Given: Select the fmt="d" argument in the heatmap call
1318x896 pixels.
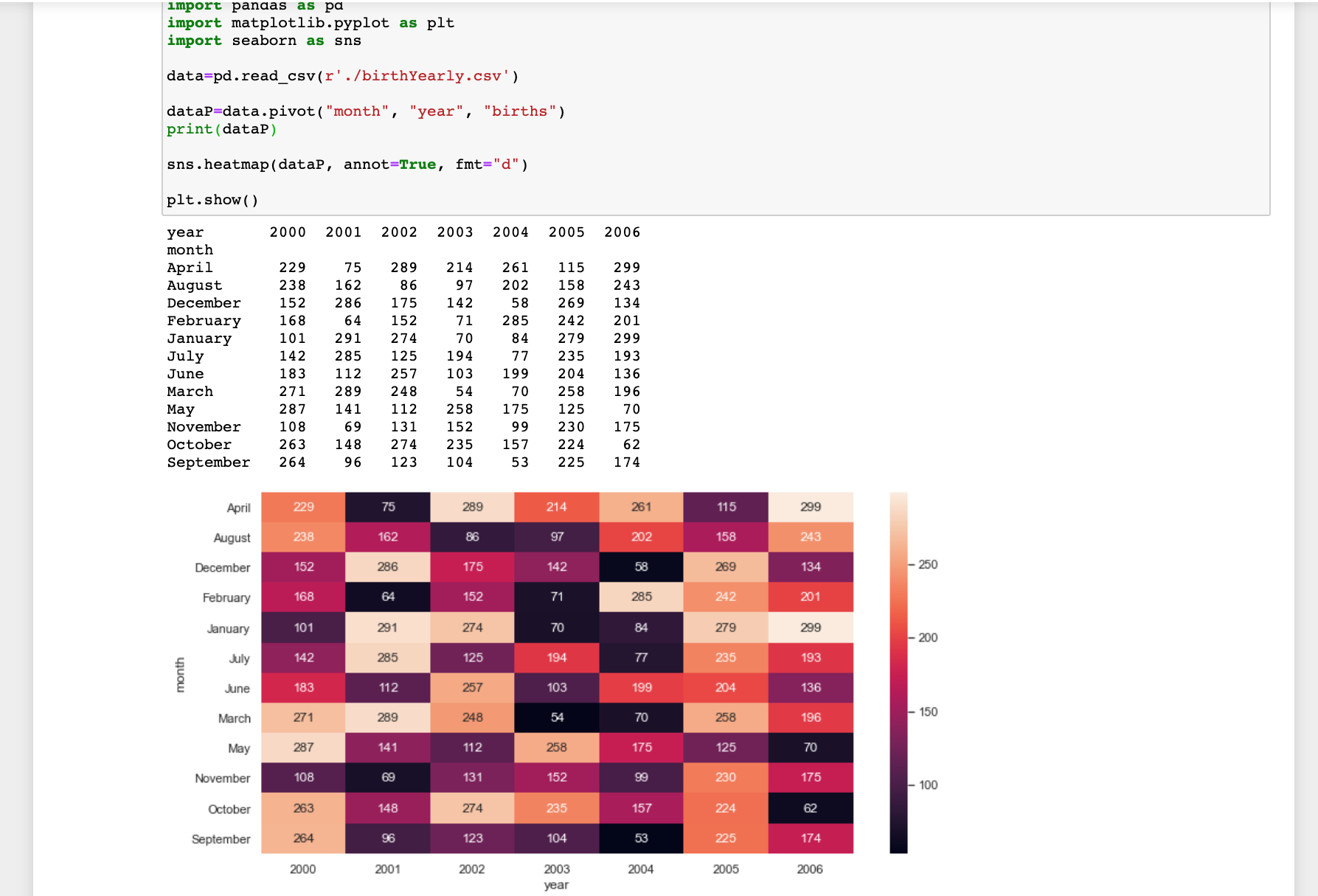Looking at the screenshot, I should pos(493,164).
